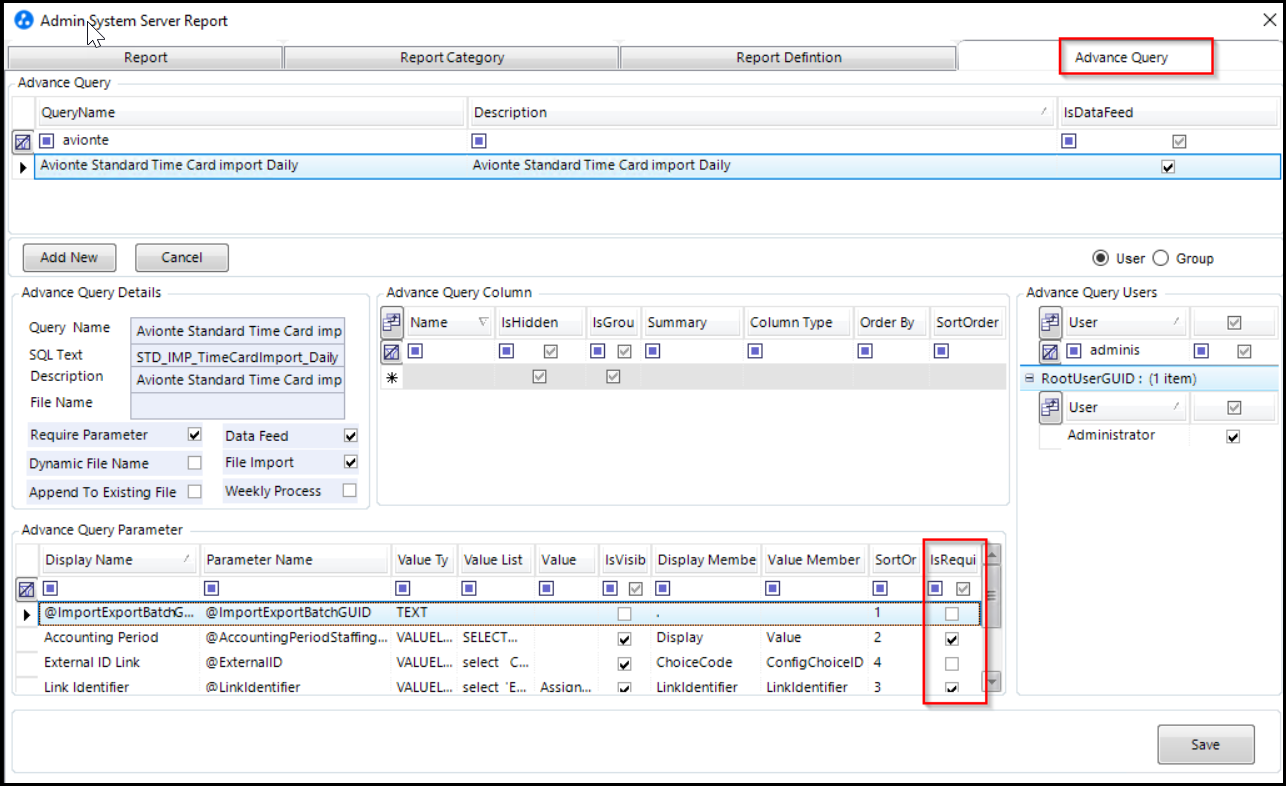This screenshot has height=786, width=1286.
Task: Open the Display Membe filter operator dropdown
Action: tap(664, 588)
